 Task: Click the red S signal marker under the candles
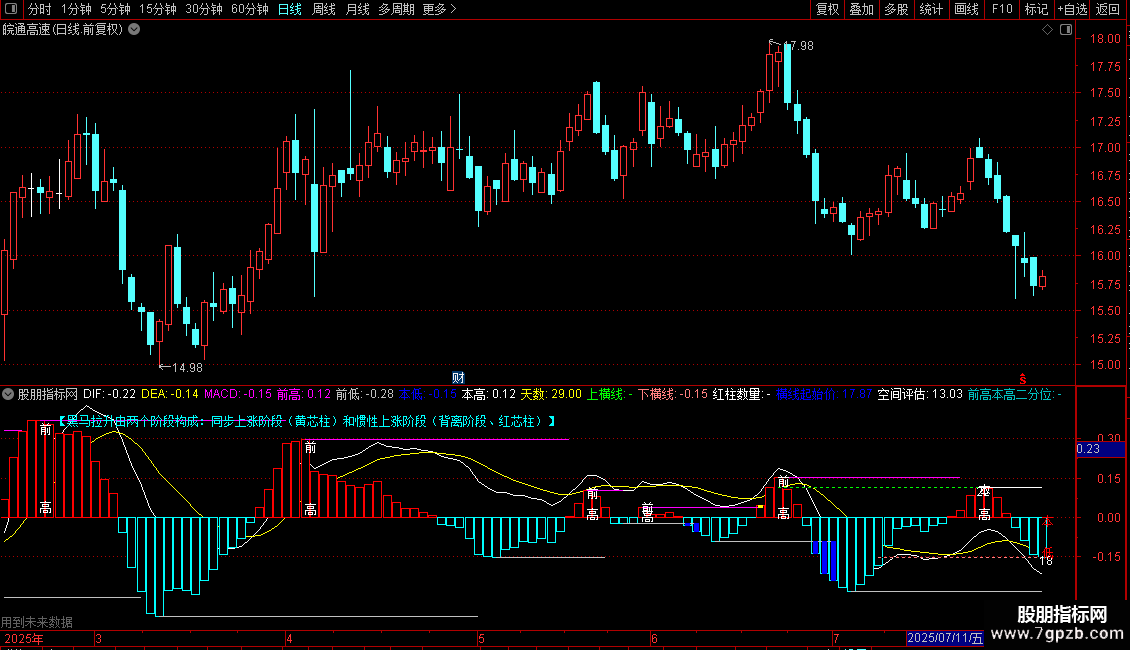[1023, 379]
